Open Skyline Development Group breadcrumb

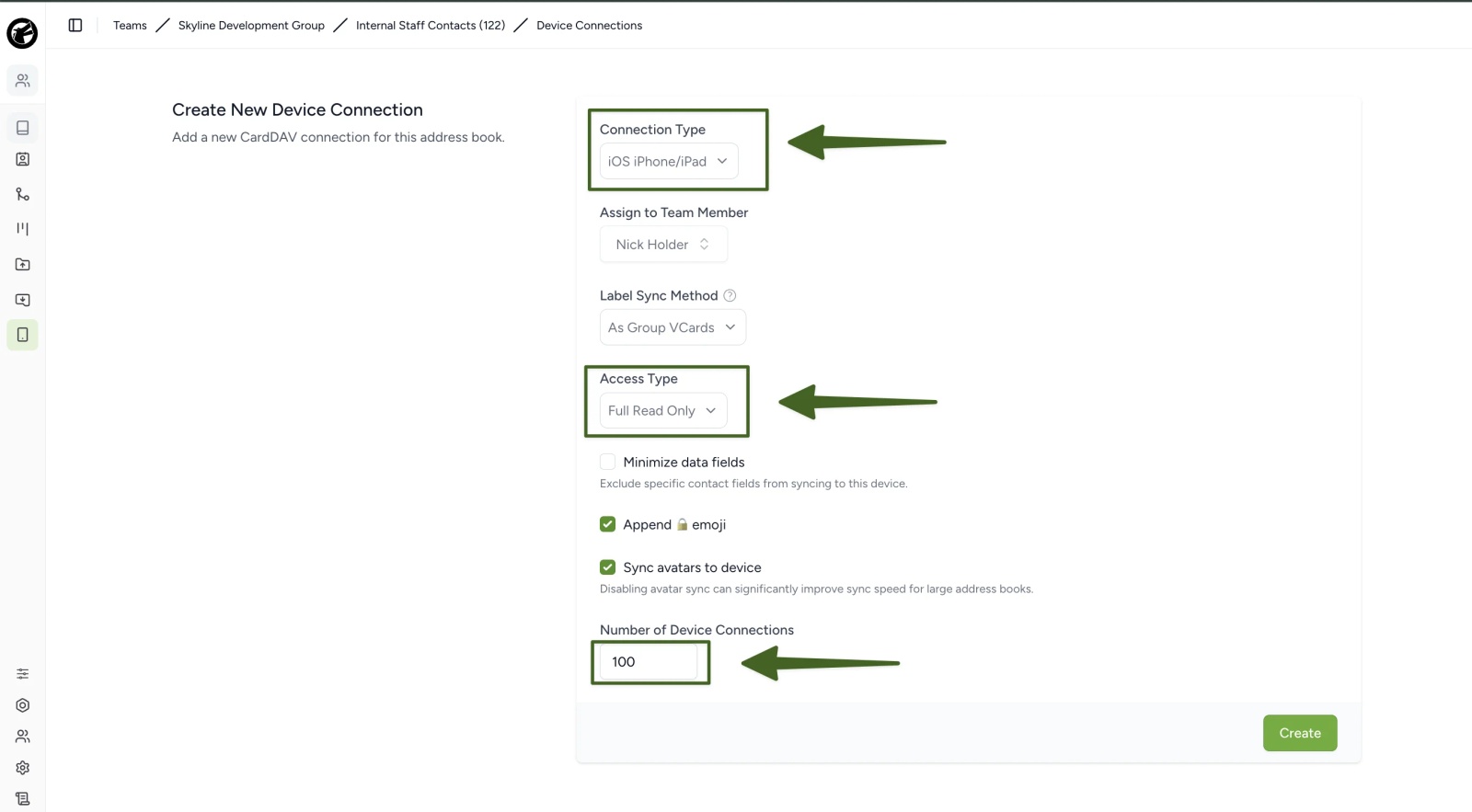(x=251, y=26)
